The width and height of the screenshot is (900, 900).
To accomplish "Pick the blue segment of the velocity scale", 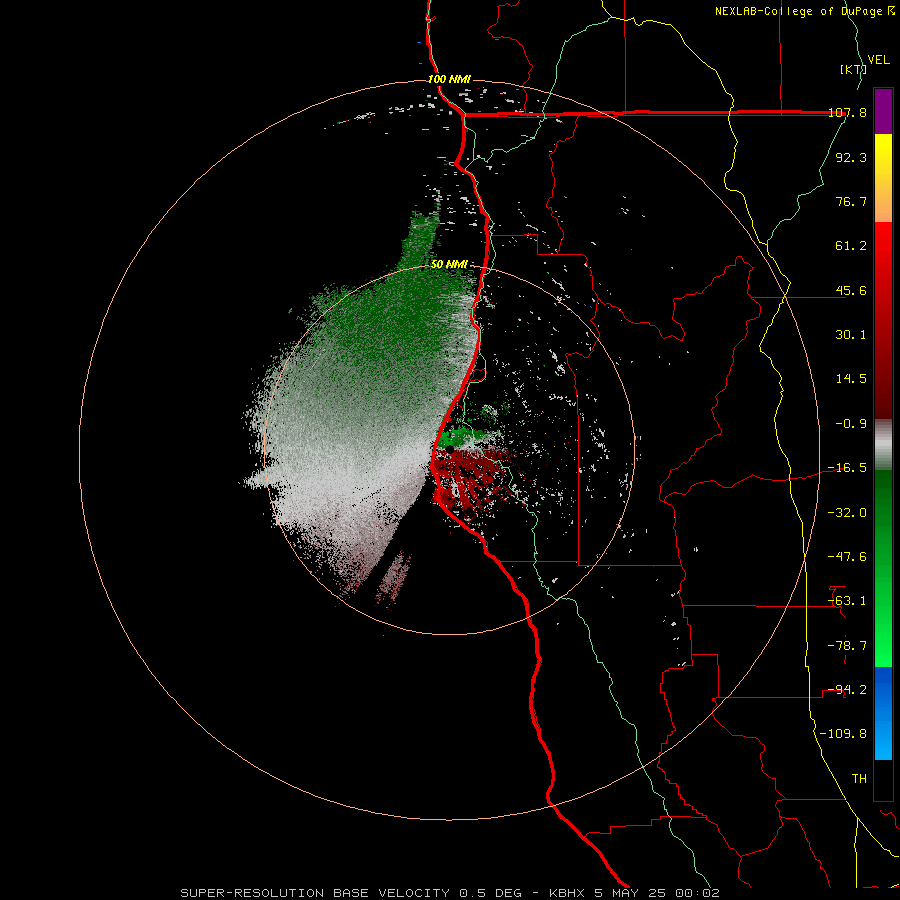I will coord(883,713).
